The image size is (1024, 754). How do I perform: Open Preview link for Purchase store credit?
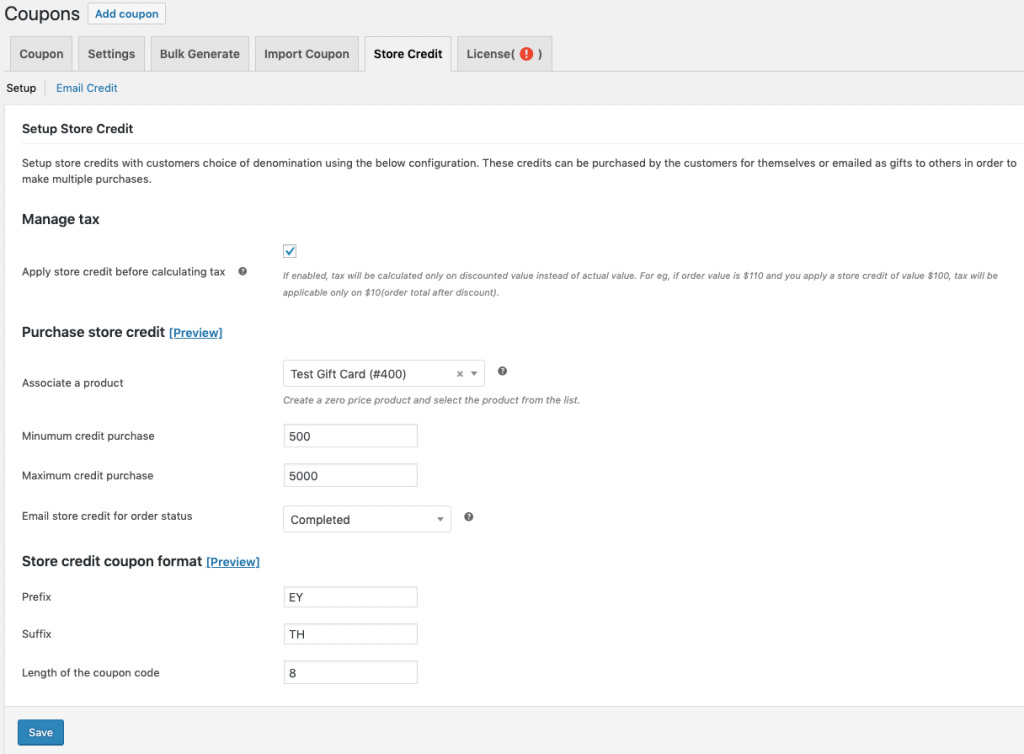(x=196, y=333)
